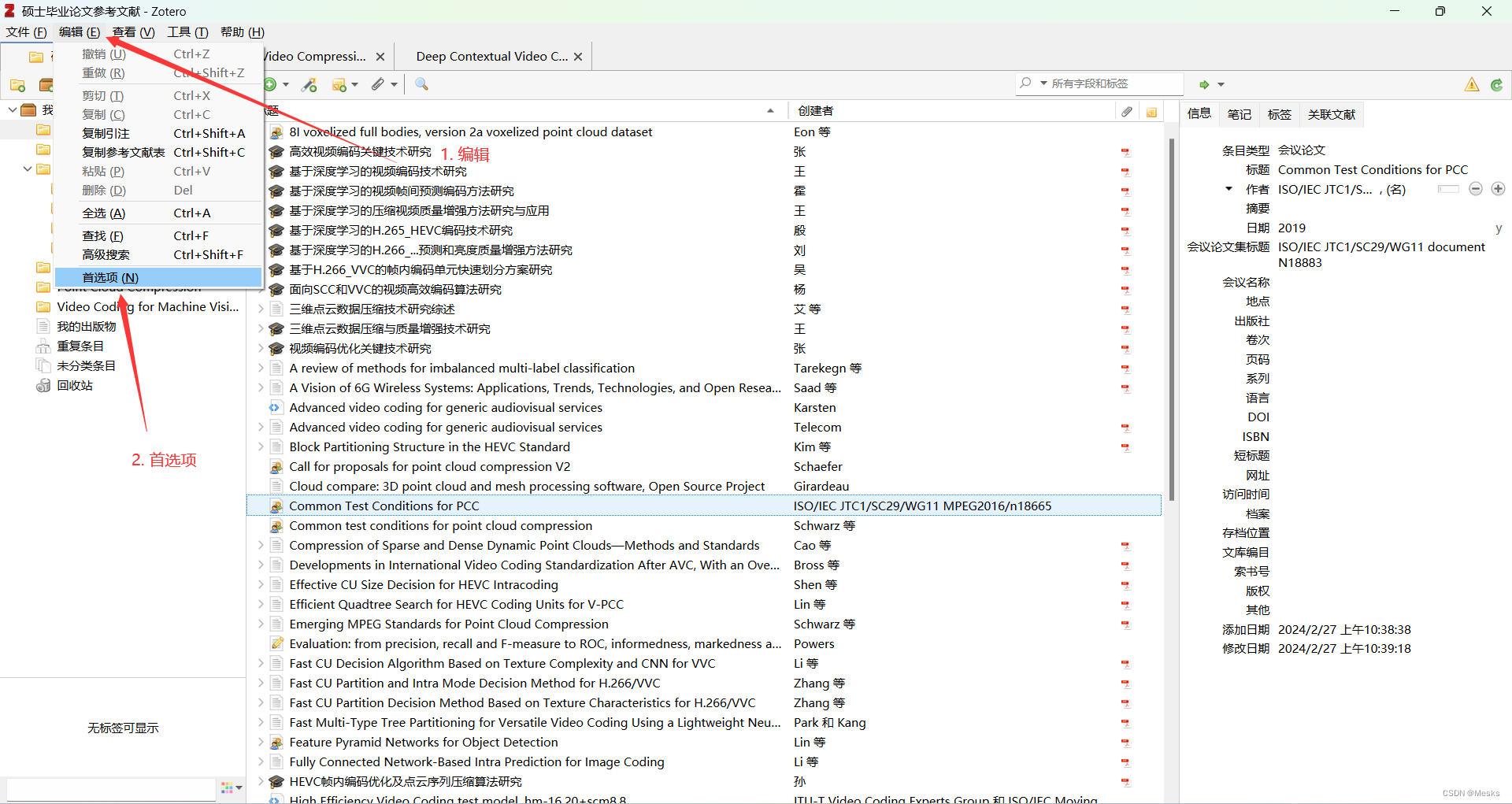Screen dimensions: 1512x804
Task: Open the 帮助 (H) menu
Action: (243, 32)
